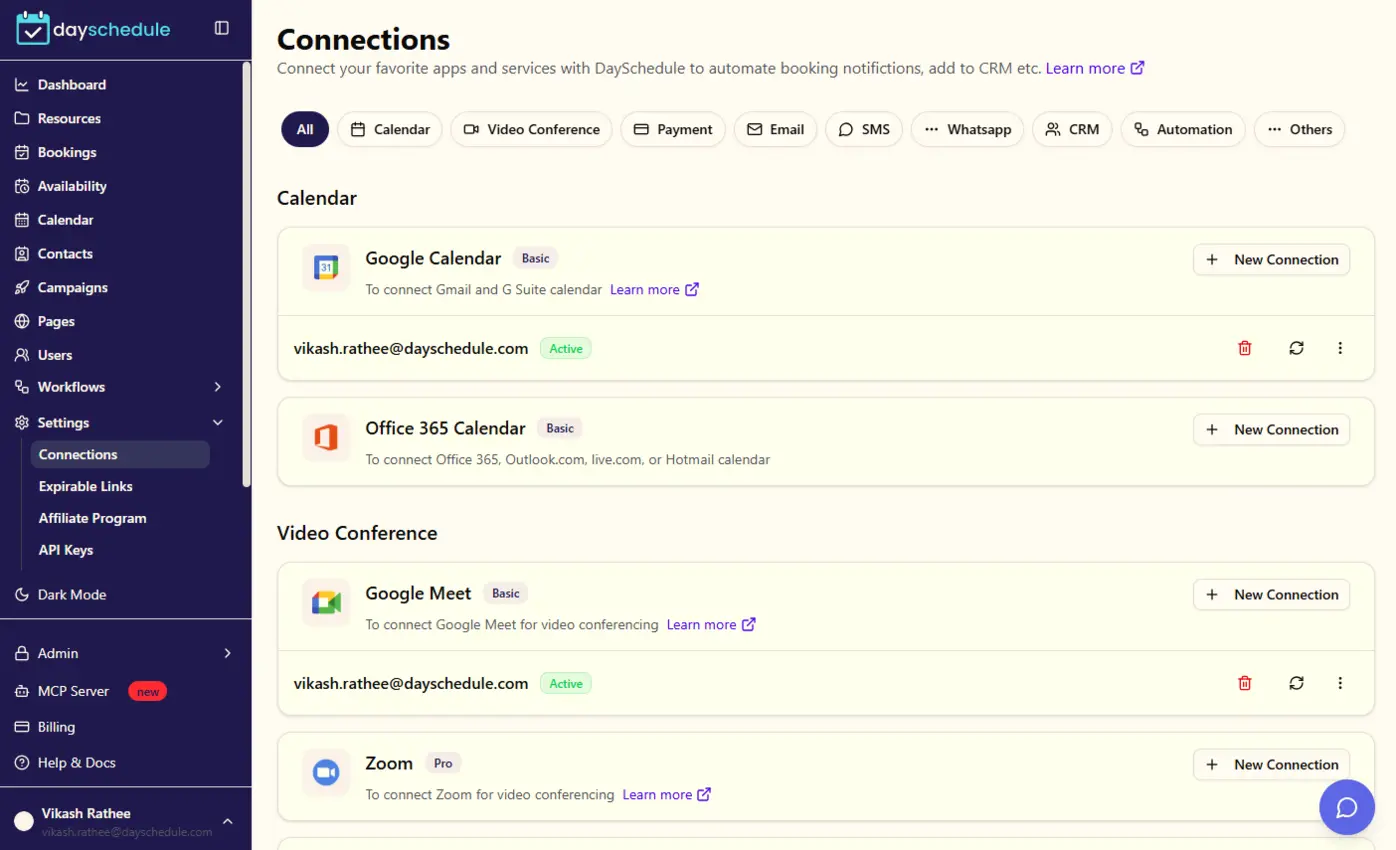Open the Vikash Rathee account menu chevron
The width and height of the screenshot is (1396, 850).
point(227,821)
